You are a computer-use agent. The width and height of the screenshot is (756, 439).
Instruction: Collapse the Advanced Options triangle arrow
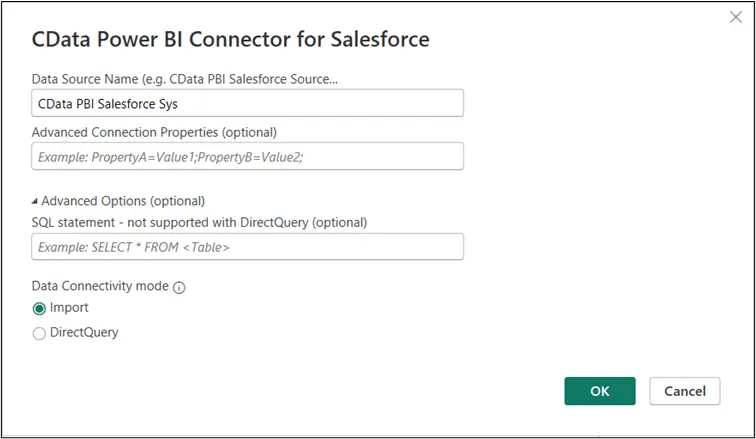pos(35,201)
